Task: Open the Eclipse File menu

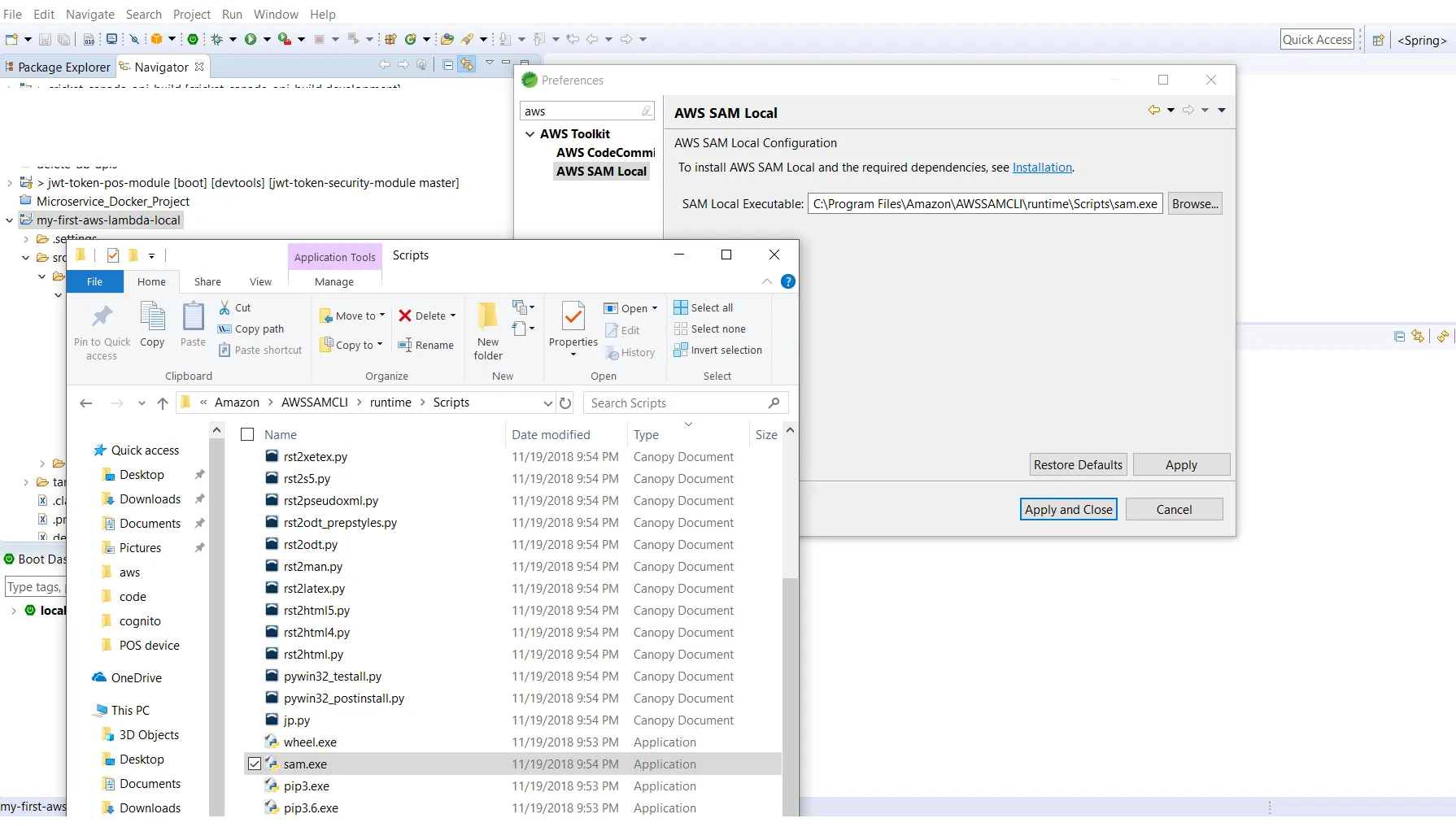Action: (x=13, y=14)
